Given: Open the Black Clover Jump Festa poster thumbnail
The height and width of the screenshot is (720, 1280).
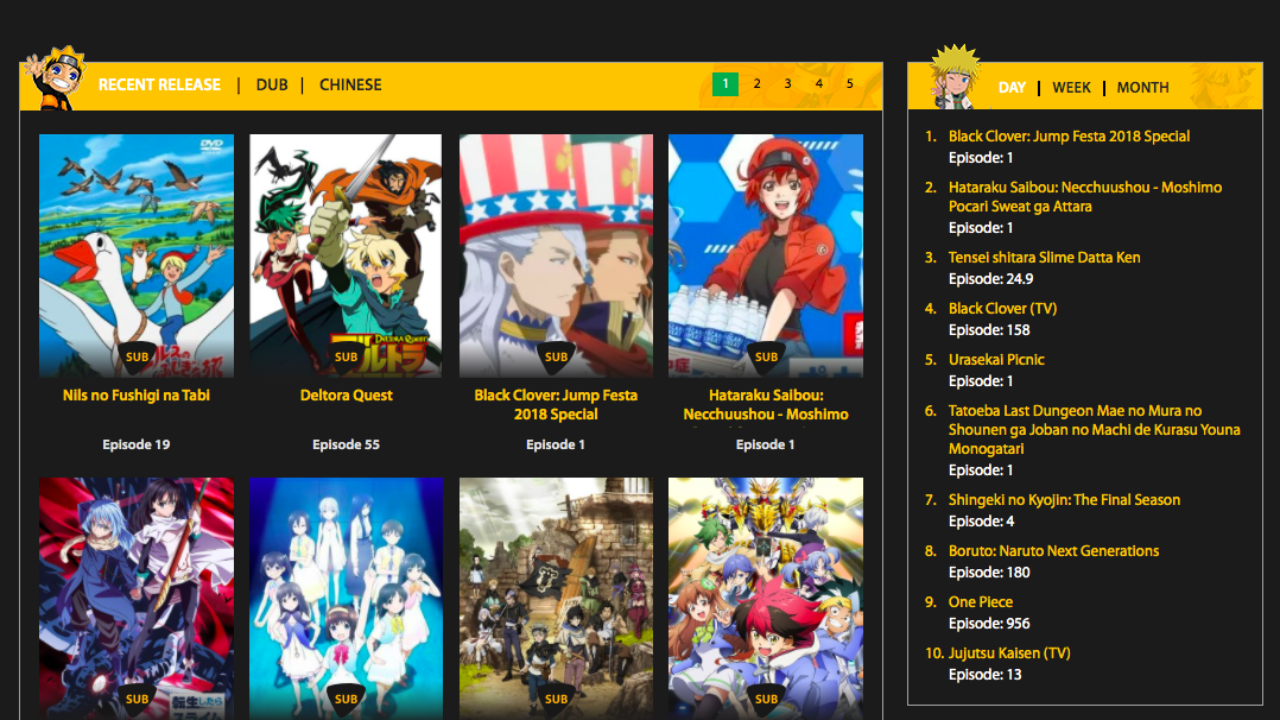Looking at the screenshot, I should [556, 256].
